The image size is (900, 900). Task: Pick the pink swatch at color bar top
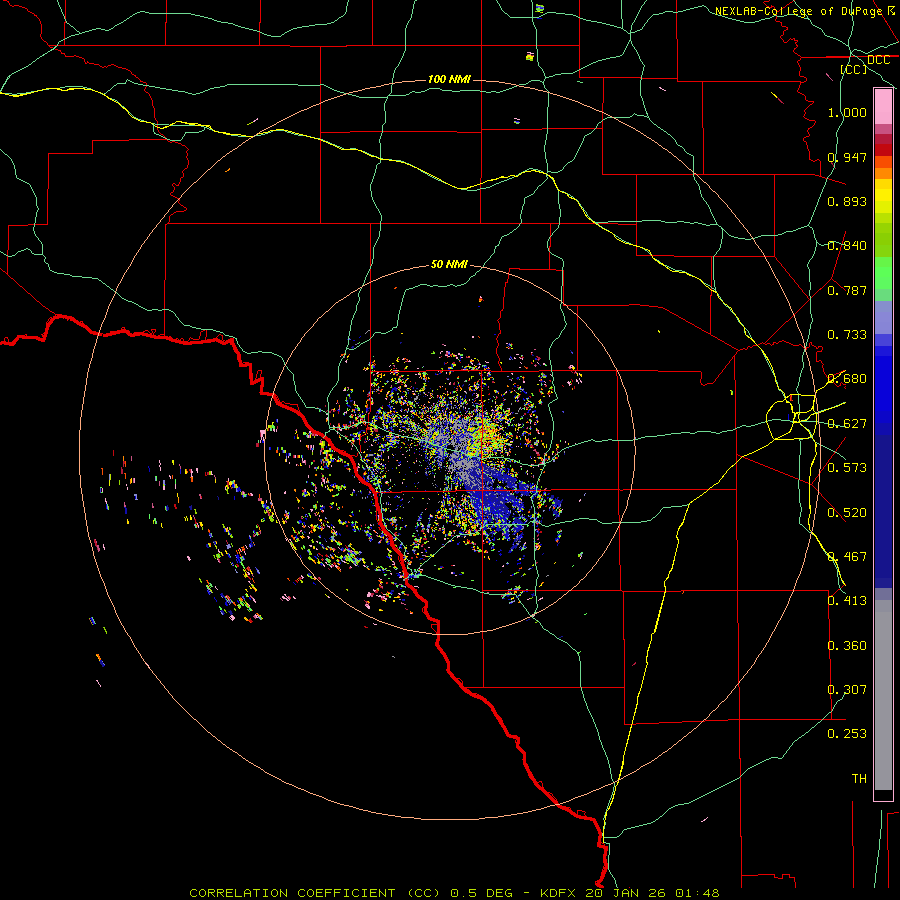pyautogui.click(x=883, y=107)
